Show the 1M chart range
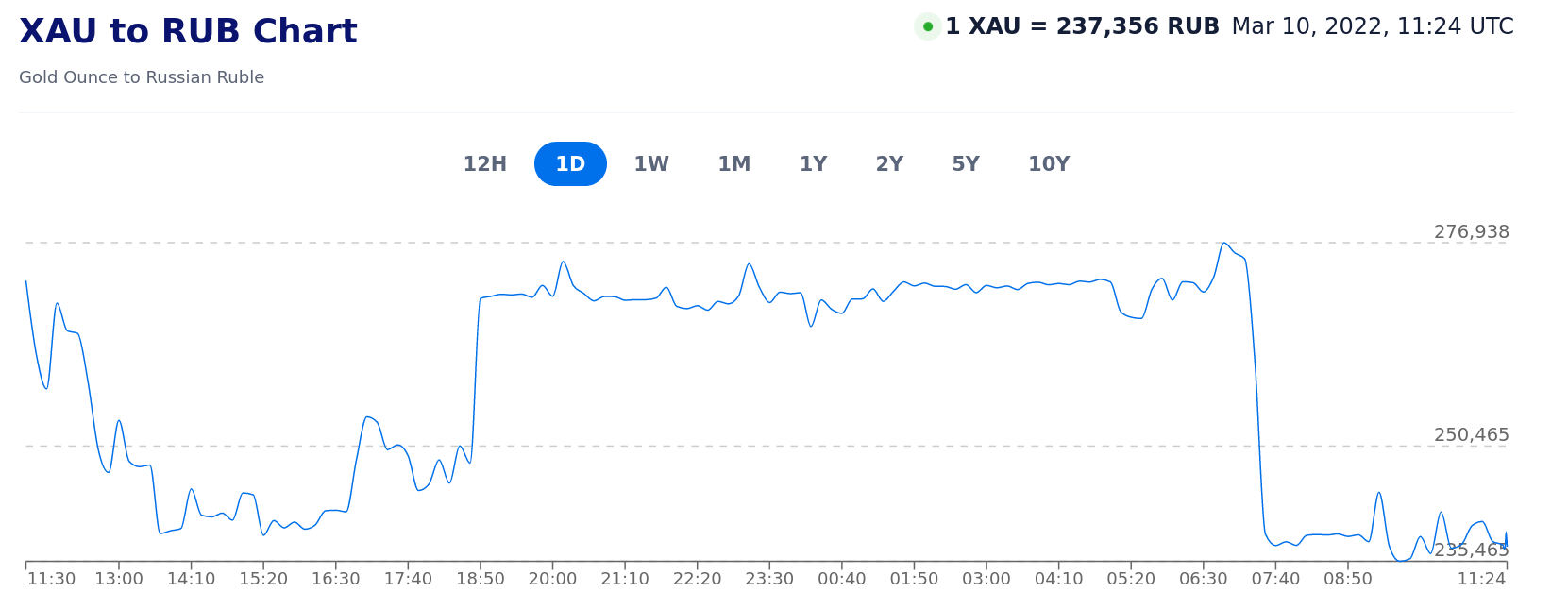Screen dimensions: 1568x592 [x=733, y=164]
